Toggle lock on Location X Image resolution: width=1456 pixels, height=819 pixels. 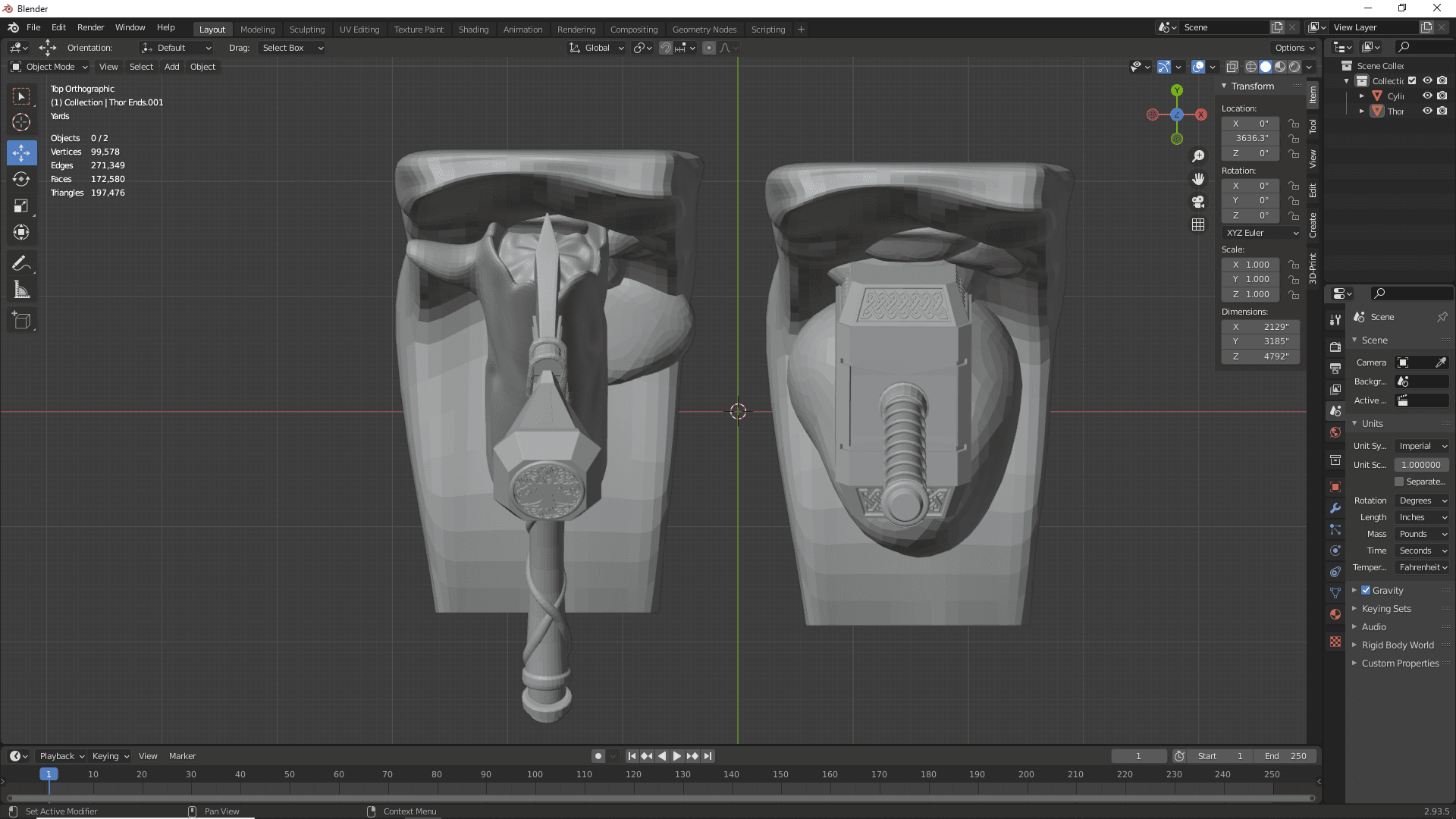point(1294,124)
